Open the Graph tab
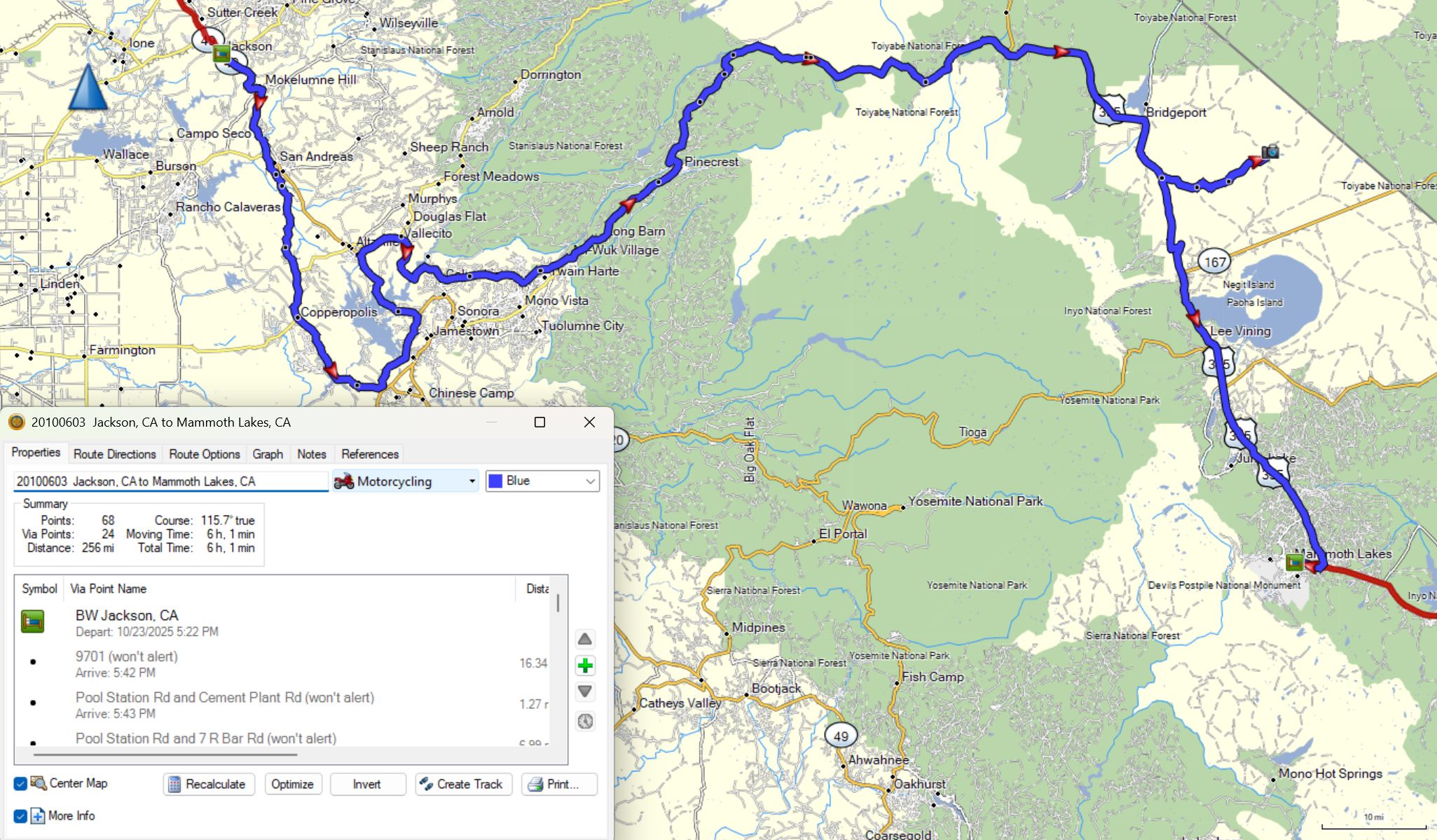1437x840 pixels. click(x=268, y=454)
